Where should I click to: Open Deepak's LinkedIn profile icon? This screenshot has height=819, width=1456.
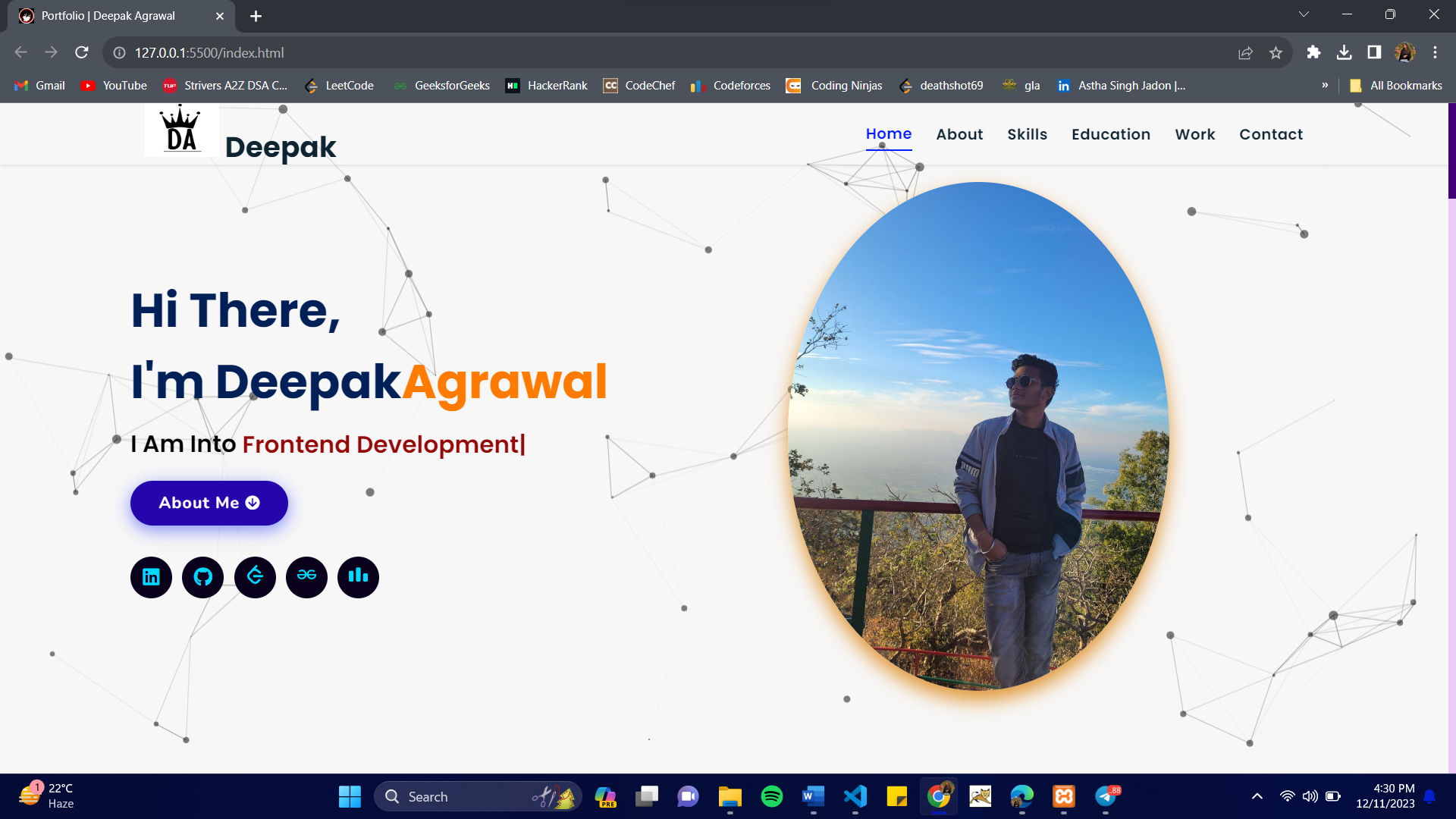point(151,577)
